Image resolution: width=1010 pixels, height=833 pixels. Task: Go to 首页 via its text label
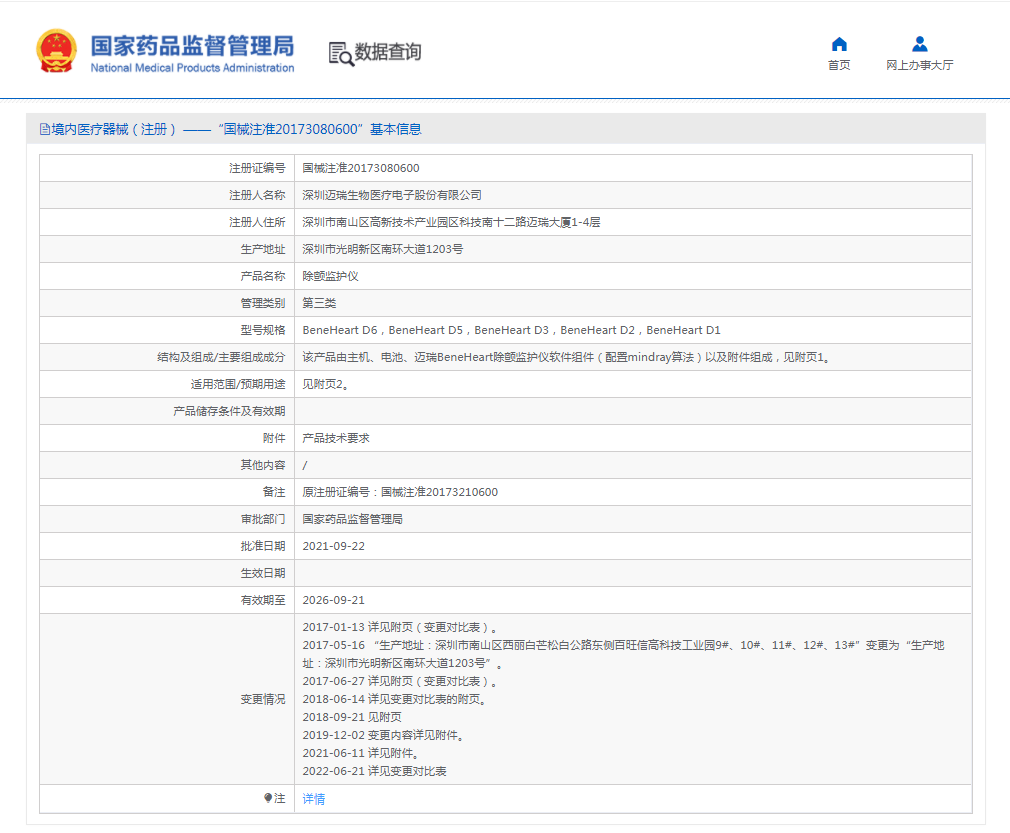[x=839, y=65]
